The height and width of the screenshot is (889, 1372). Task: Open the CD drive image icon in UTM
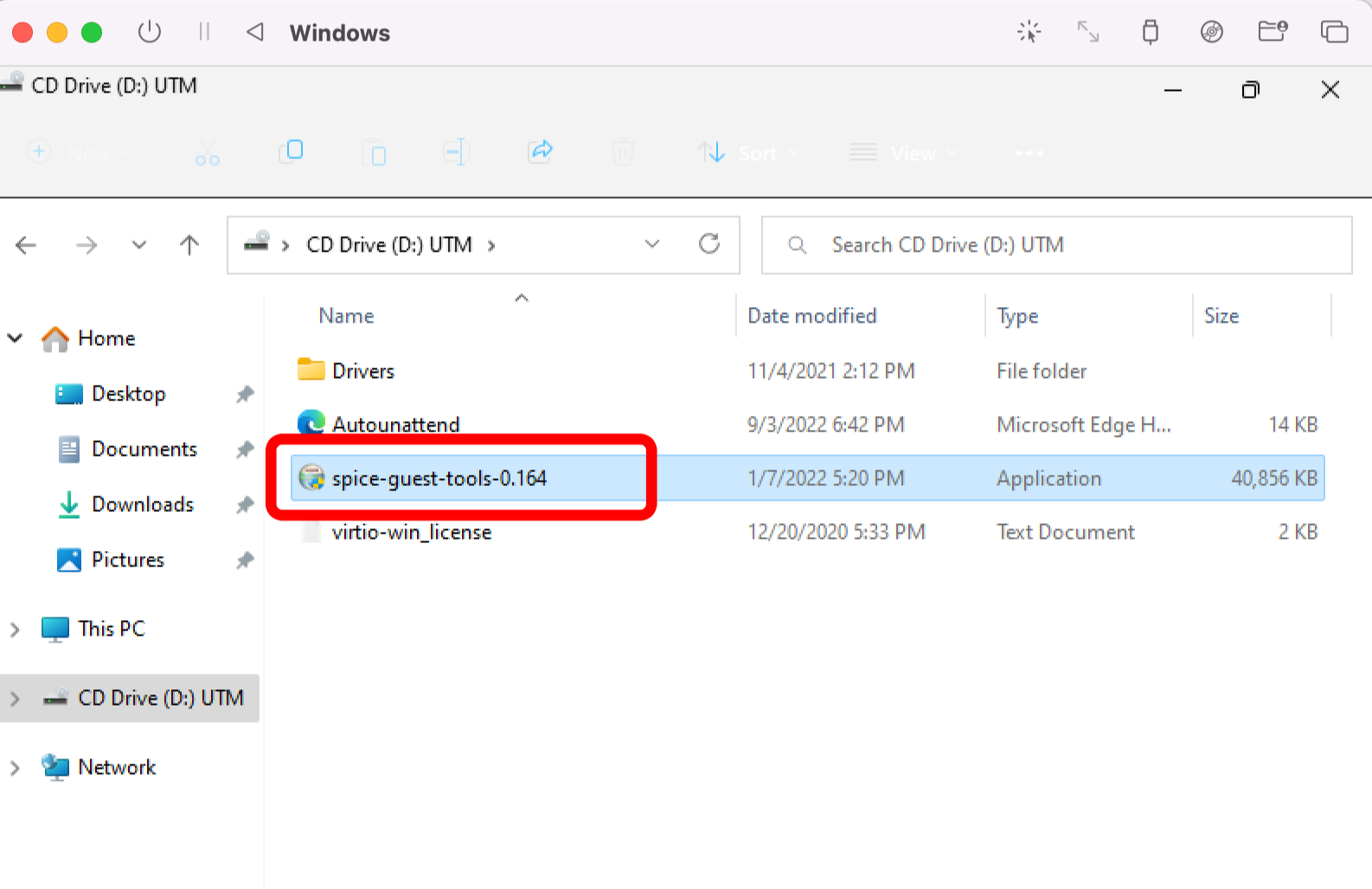click(x=1212, y=32)
